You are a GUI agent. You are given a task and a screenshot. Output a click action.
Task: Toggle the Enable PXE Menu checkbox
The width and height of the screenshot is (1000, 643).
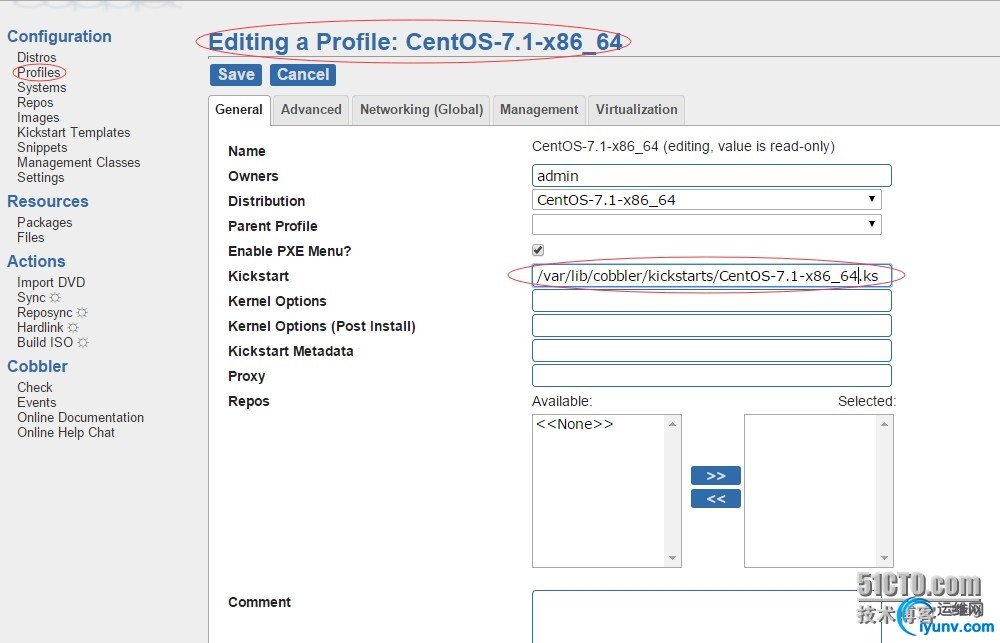(x=538, y=250)
